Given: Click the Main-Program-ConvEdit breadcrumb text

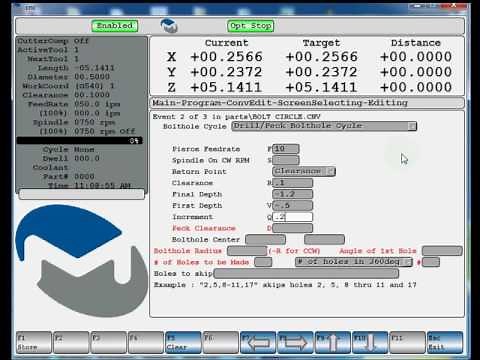Looking at the screenshot, I should (280, 103).
